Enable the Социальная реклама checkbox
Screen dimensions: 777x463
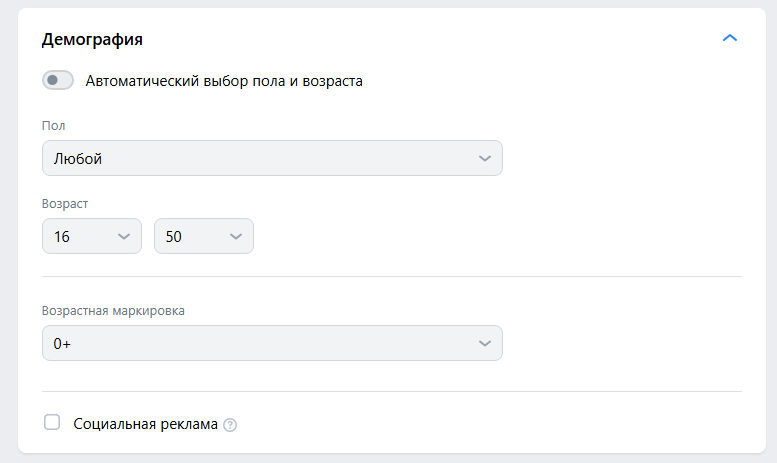point(52,423)
